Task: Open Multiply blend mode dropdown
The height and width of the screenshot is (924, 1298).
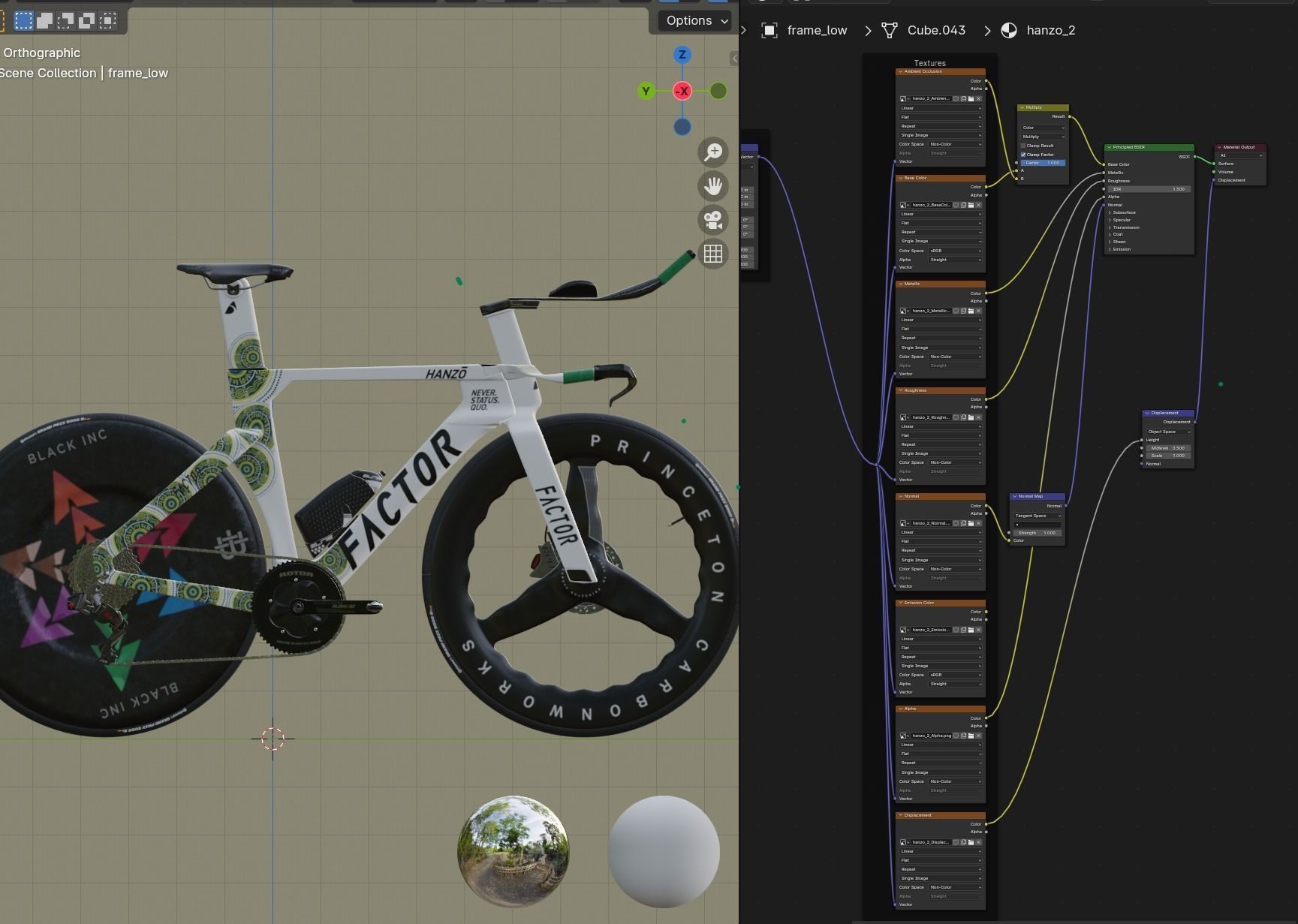Action: tap(1043, 137)
